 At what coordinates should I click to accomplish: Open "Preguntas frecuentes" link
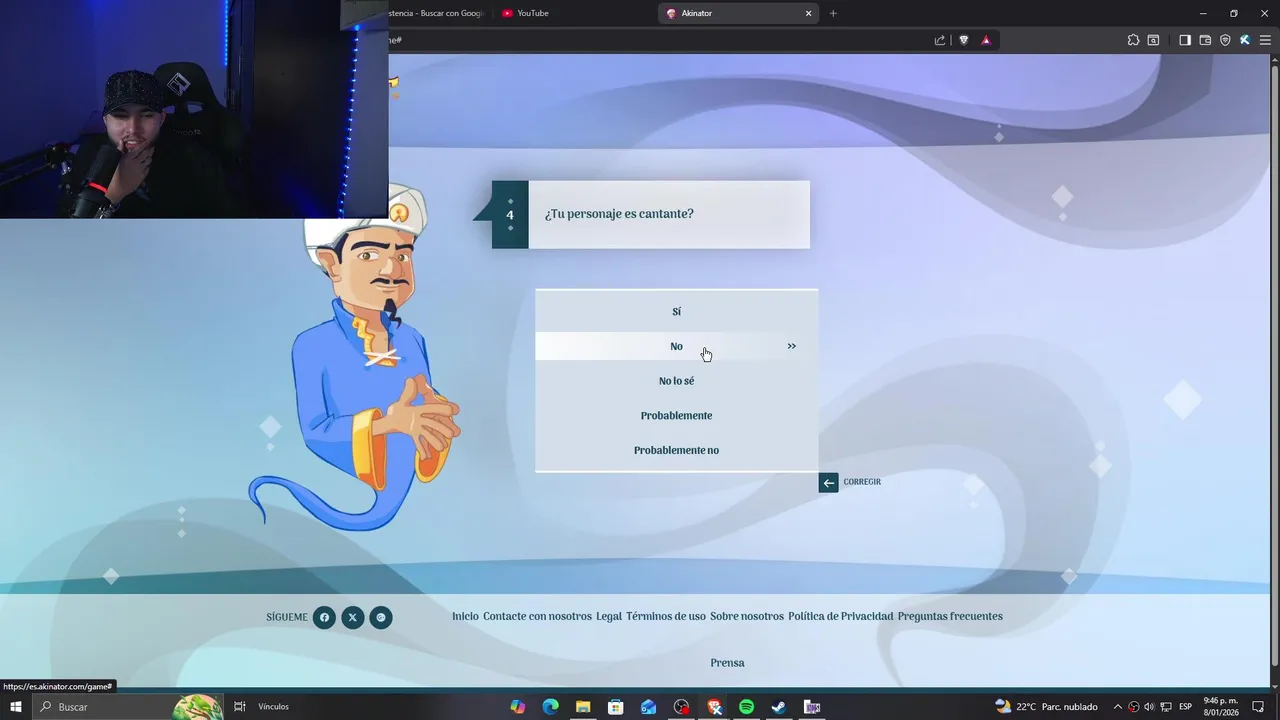[950, 616]
